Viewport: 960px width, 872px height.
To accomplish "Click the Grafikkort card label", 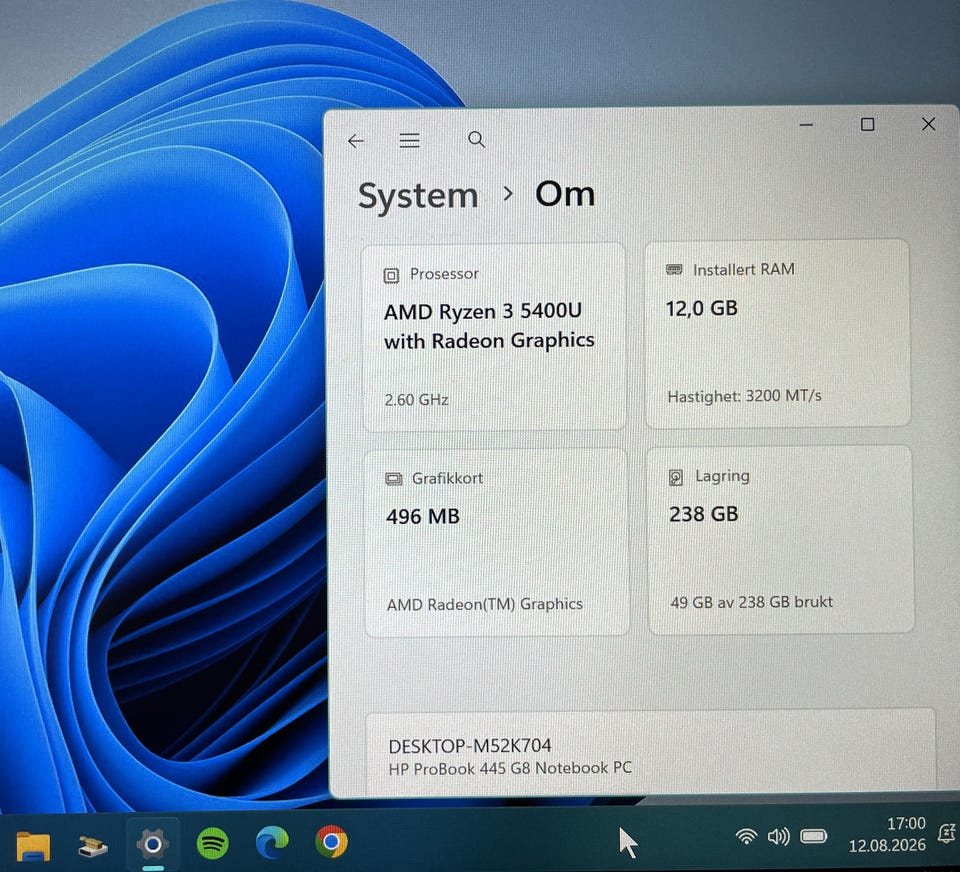I will 448,478.
